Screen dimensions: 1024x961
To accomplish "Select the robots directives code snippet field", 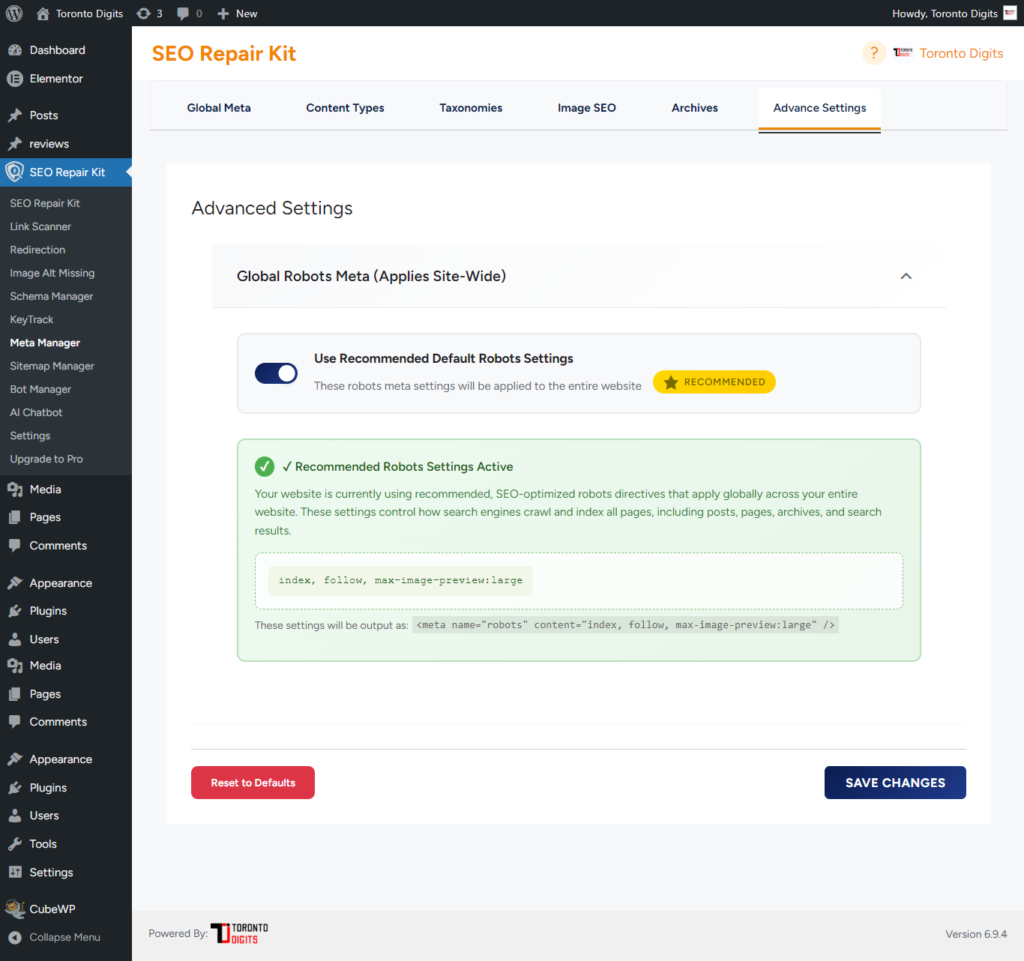I will (x=399, y=579).
